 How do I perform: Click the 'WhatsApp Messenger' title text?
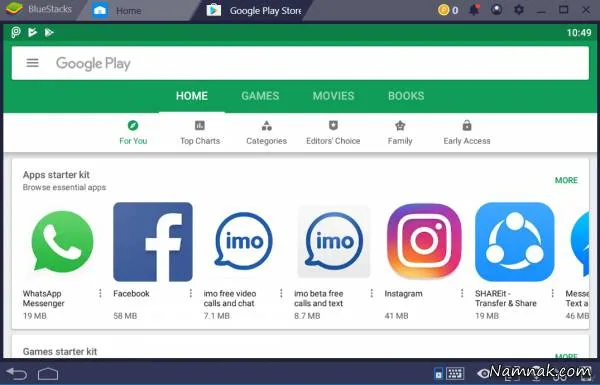point(44,299)
